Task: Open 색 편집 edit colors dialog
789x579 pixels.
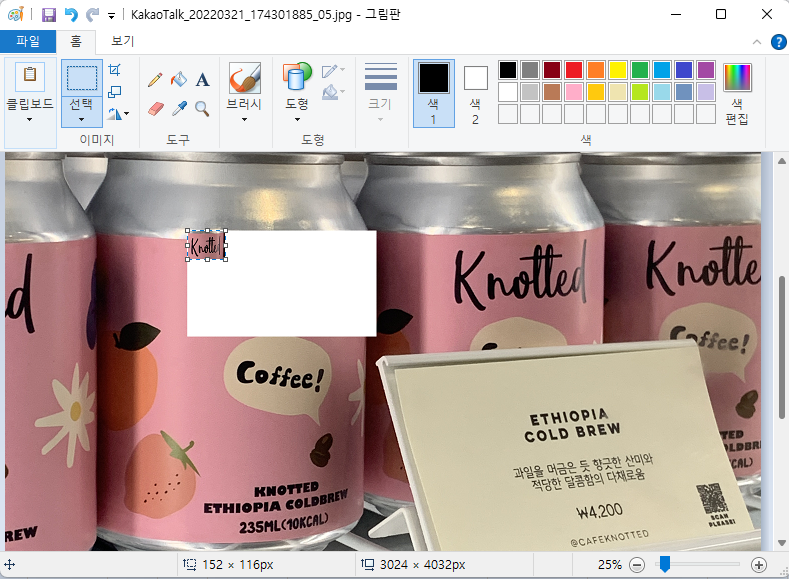Action: (737, 95)
